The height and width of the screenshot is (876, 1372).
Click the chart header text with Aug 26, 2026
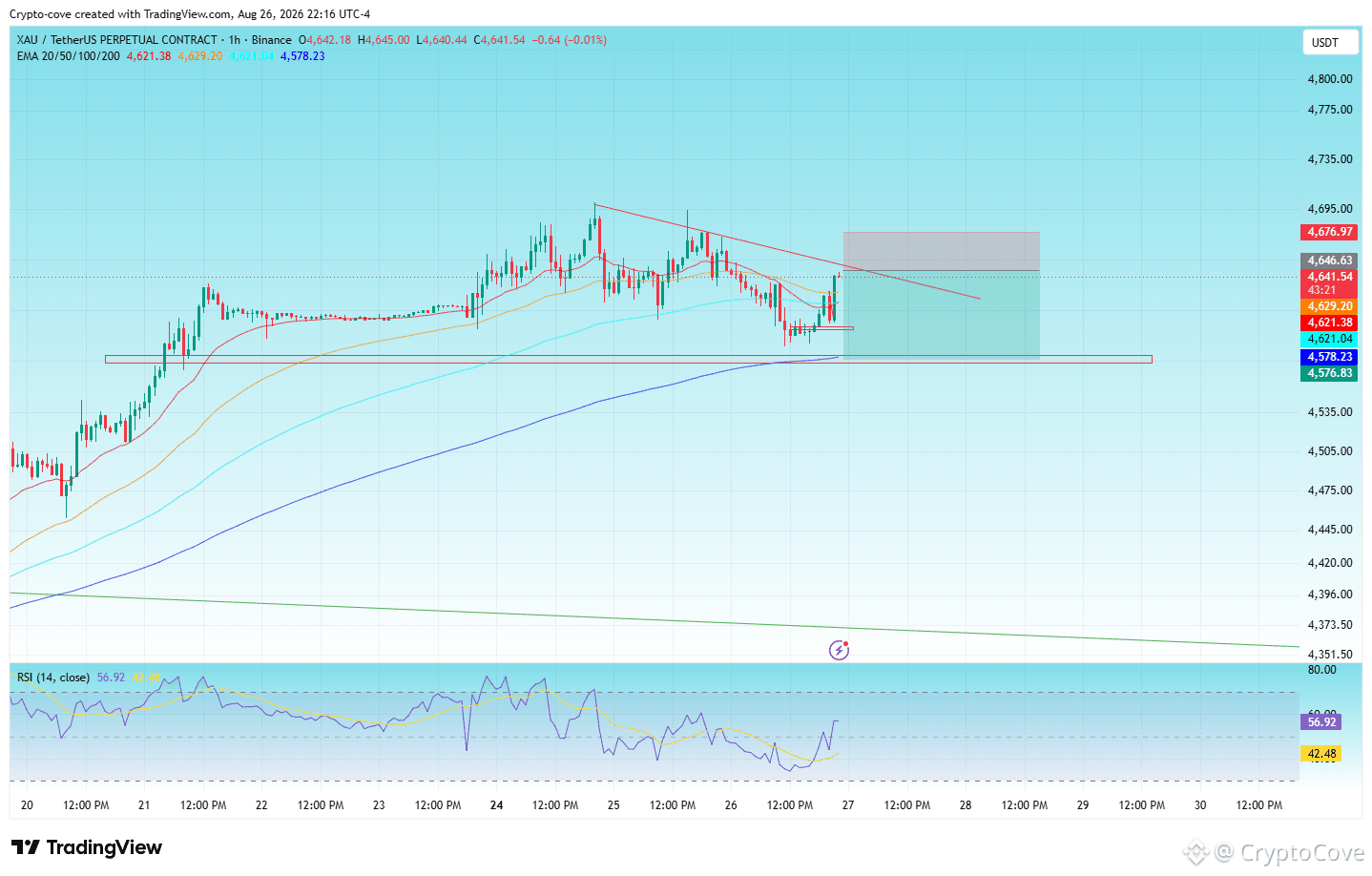click(x=190, y=14)
